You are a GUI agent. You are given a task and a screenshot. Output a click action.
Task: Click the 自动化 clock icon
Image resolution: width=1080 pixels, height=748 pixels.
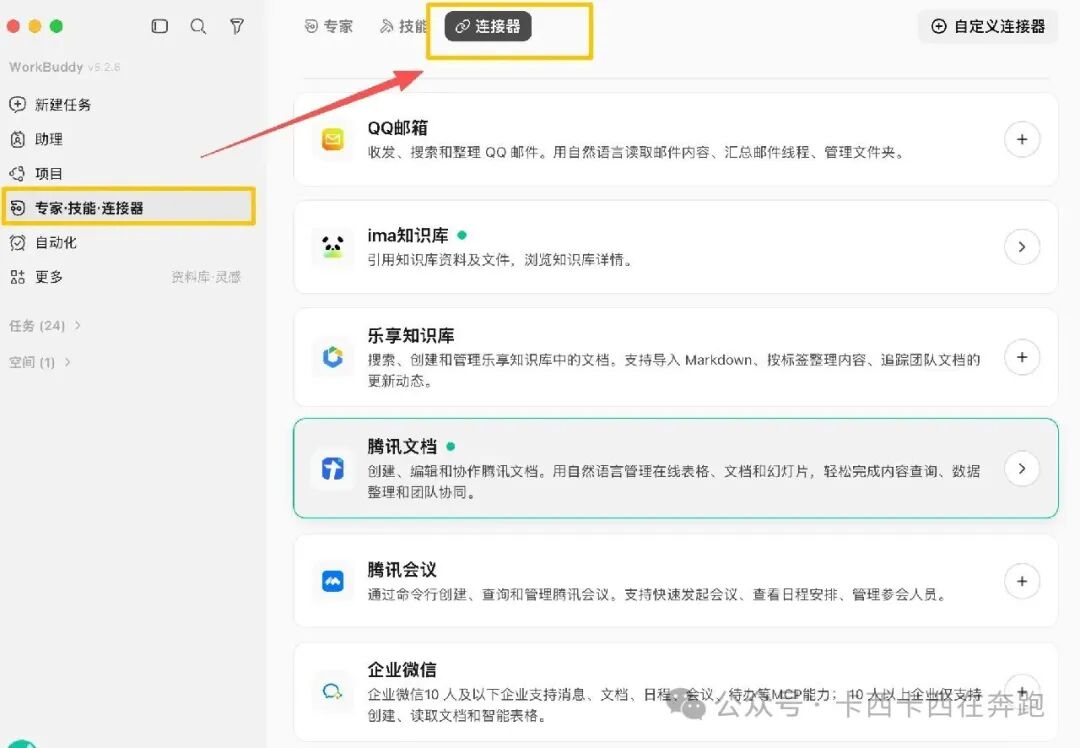pos(17,242)
